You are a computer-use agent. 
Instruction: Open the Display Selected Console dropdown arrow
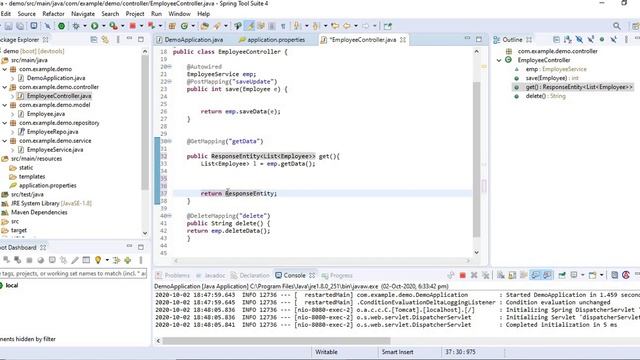(x=582, y=276)
